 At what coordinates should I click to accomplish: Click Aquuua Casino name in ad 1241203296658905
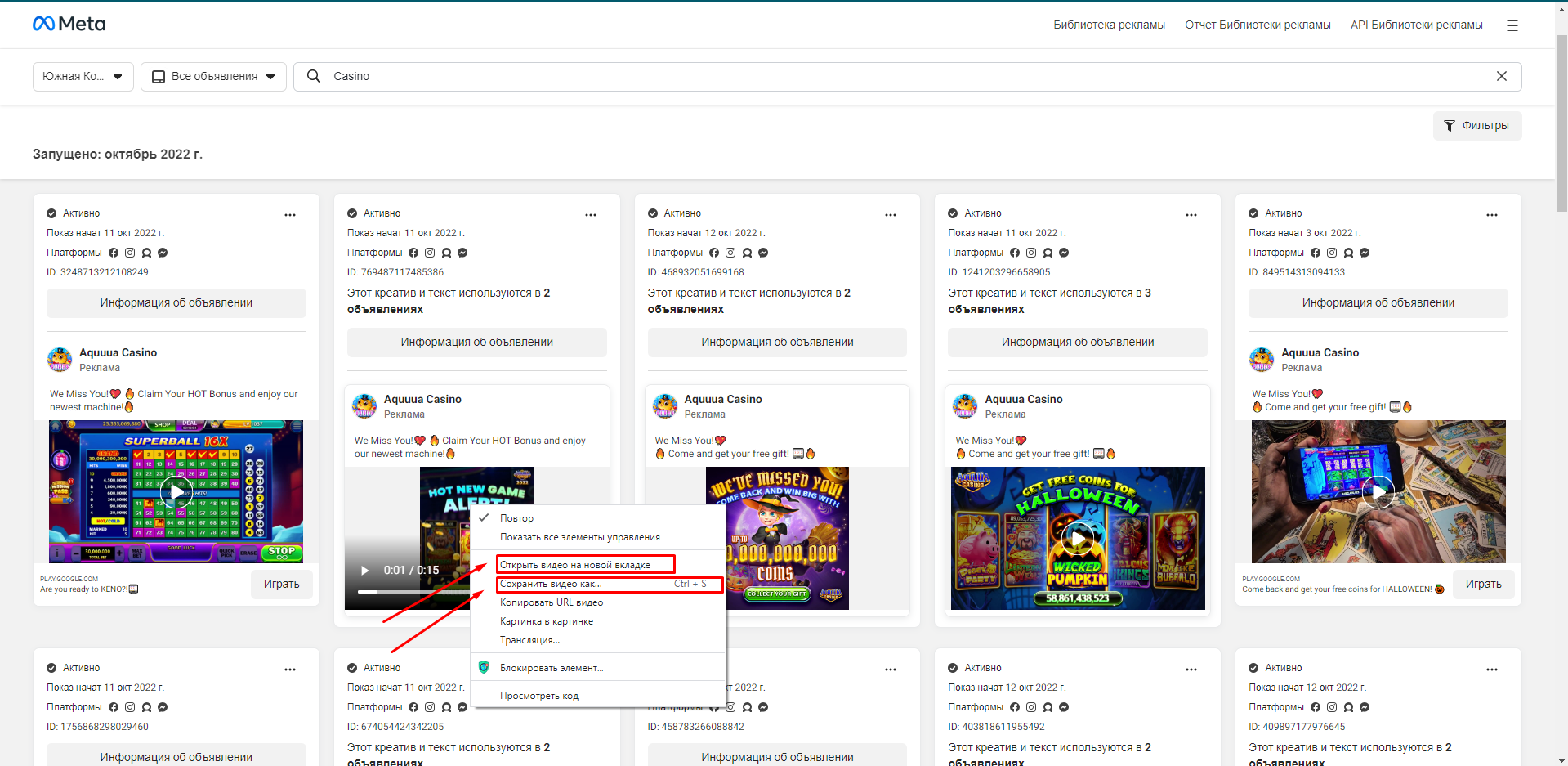1024,399
